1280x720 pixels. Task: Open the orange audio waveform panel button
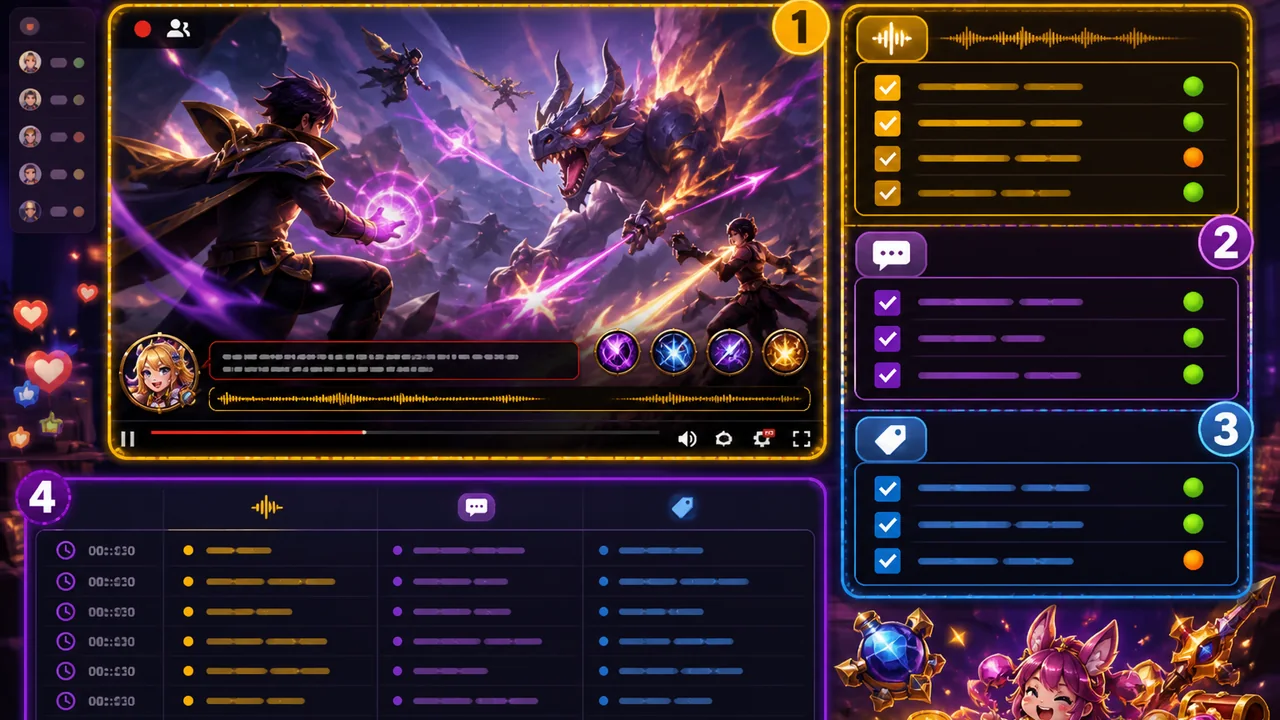(892, 39)
